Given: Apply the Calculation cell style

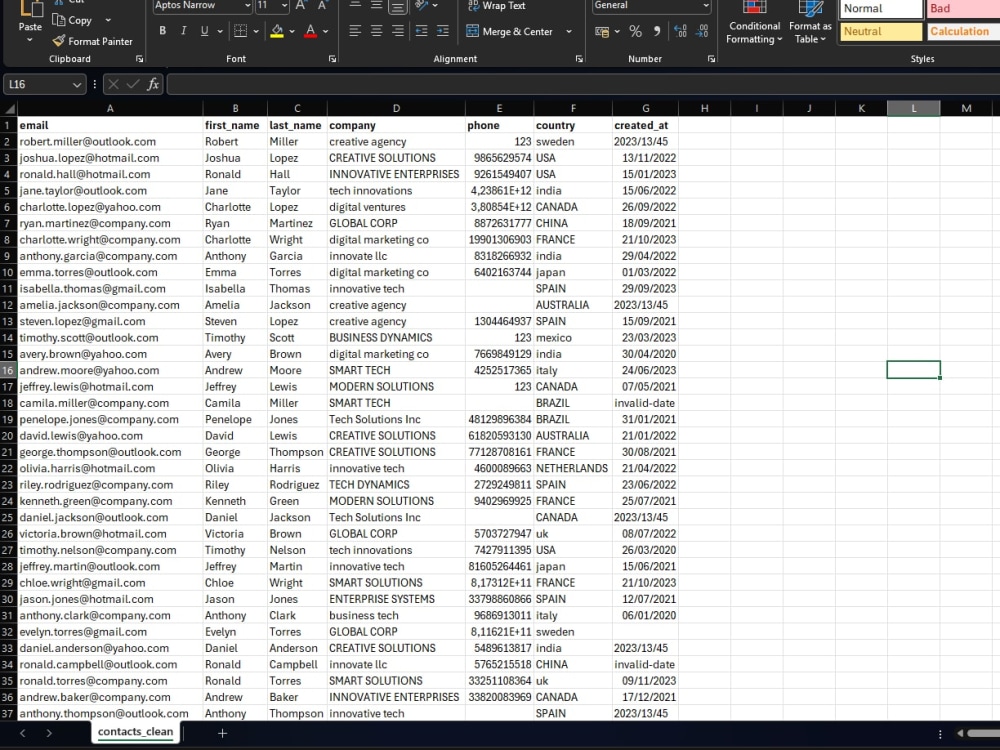Looking at the screenshot, I should (x=963, y=31).
